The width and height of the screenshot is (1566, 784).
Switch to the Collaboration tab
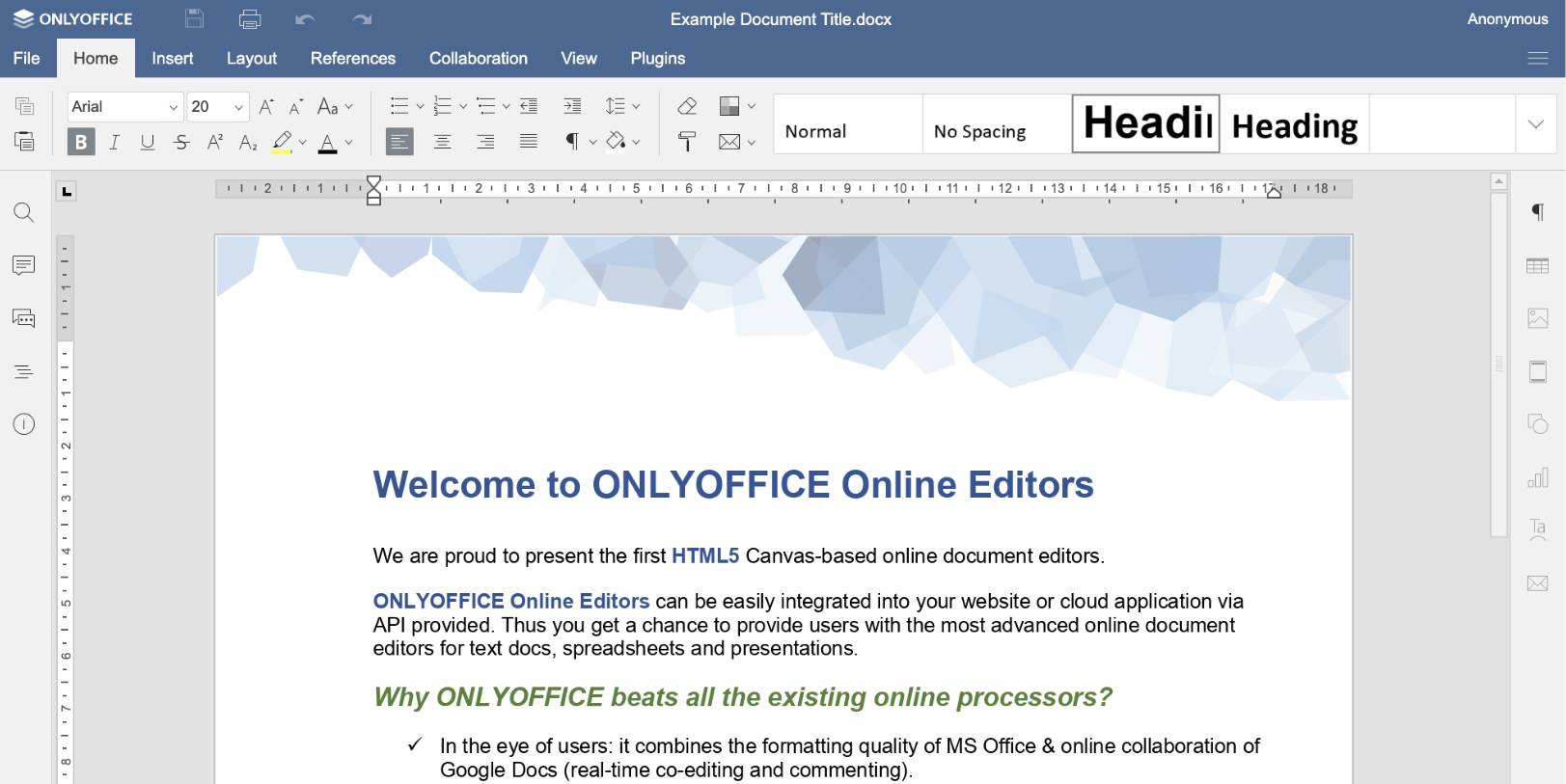[479, 58]
